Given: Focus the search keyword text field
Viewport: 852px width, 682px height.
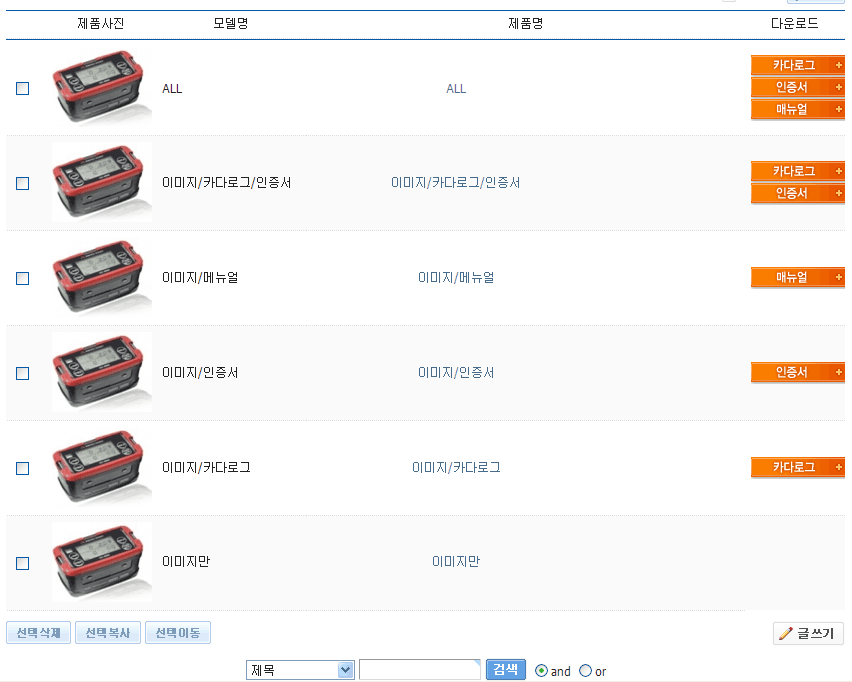Looking at the screenshot, I should tap(419, 670).
